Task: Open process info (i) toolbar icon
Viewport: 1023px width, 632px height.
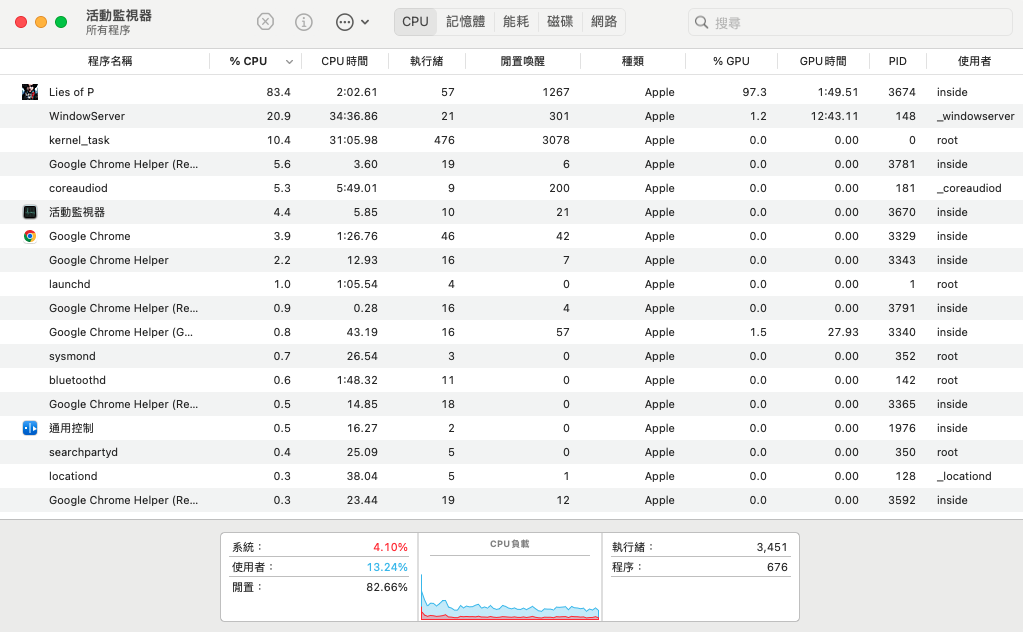Action: coord(303,22)
